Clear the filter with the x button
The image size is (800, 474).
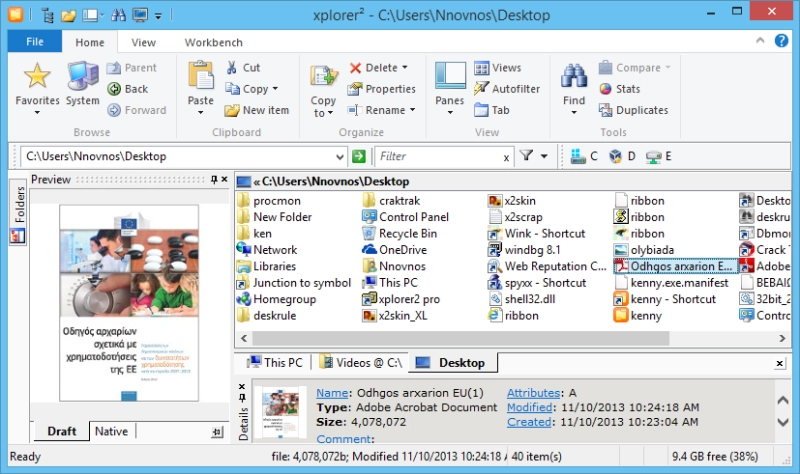tap(506, 158)
